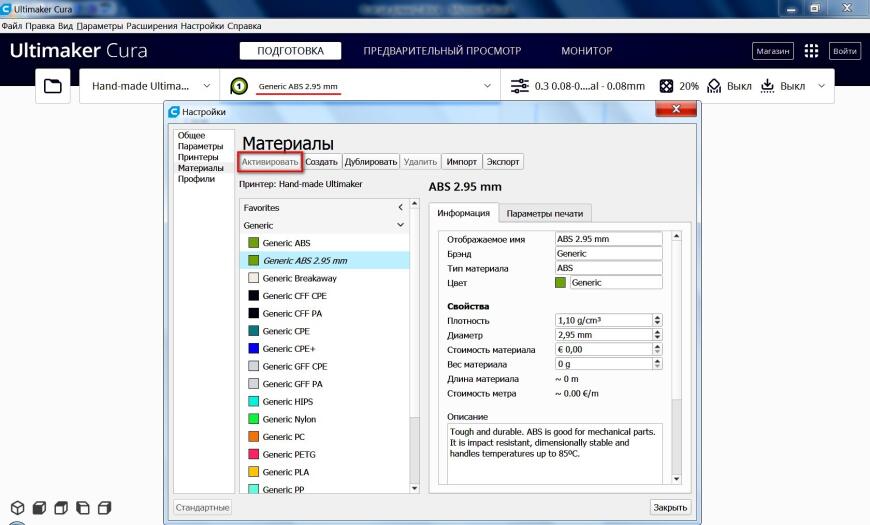The image size is (870, 525).
Task: Select Generic Breakaway in materials list
Action: (x=325, y=278)
